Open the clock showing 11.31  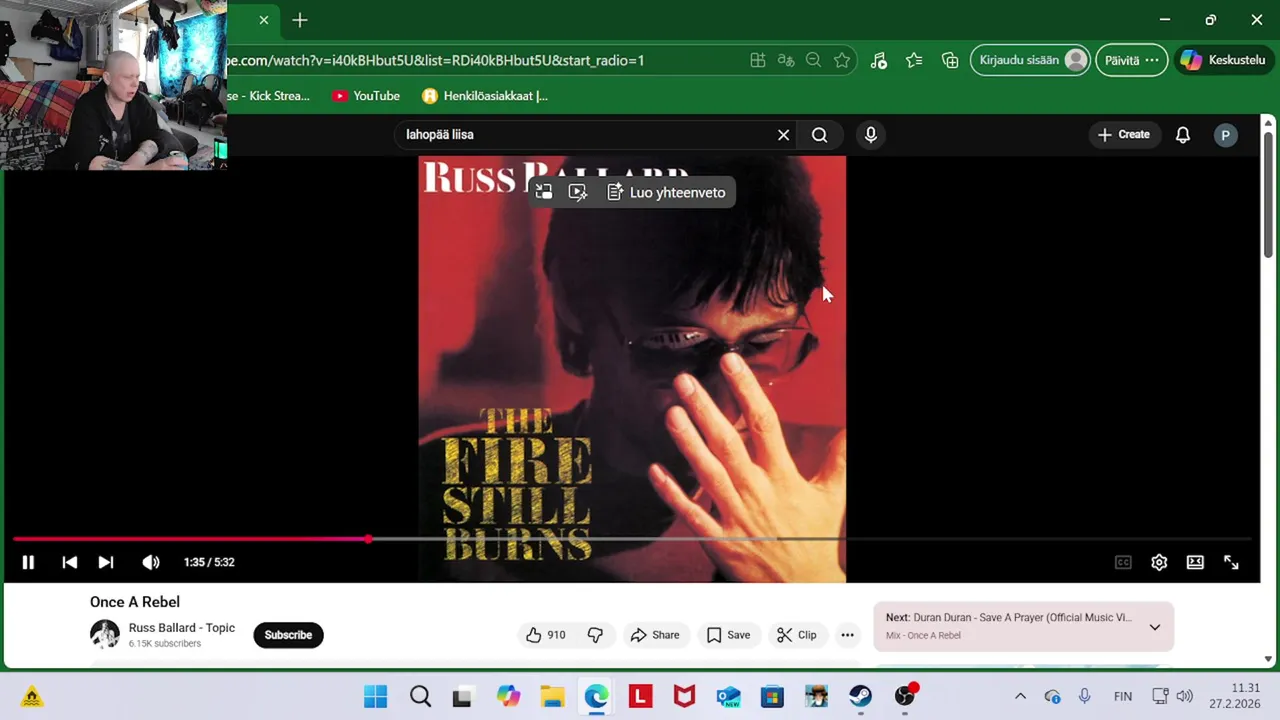pyautogui.click(x=1235, y=696)
